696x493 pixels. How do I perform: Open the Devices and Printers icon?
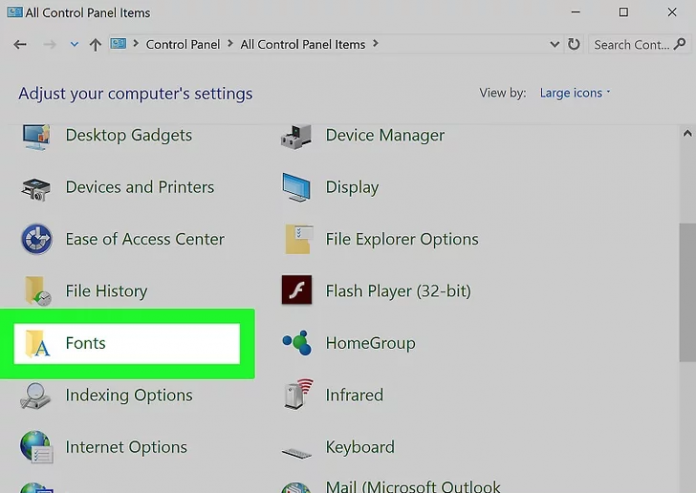coord(37,188)
